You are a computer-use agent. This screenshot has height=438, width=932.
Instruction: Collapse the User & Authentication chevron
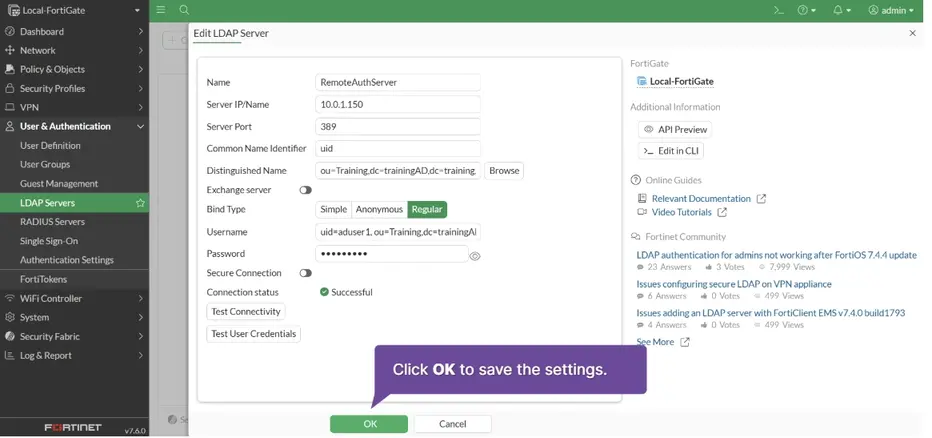140,126
